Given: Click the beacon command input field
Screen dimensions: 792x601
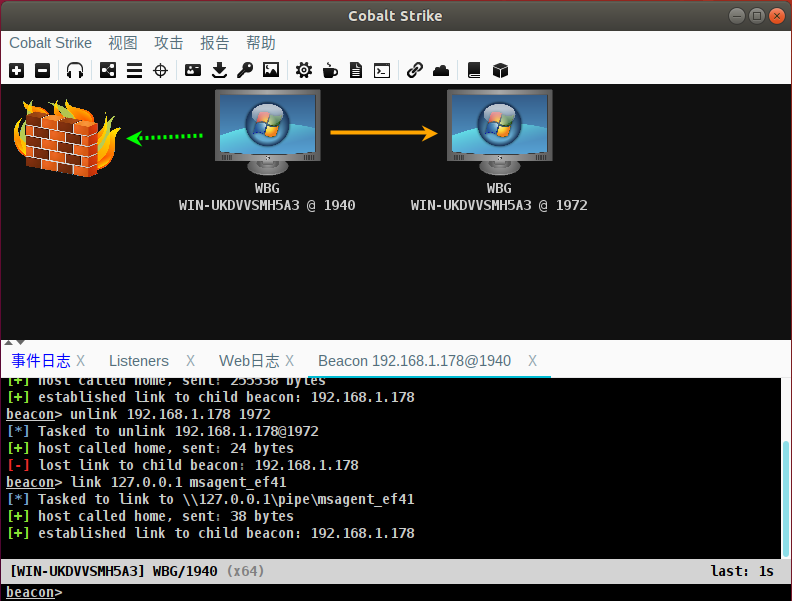Looking at the screenshot, I should click(396, 592).
